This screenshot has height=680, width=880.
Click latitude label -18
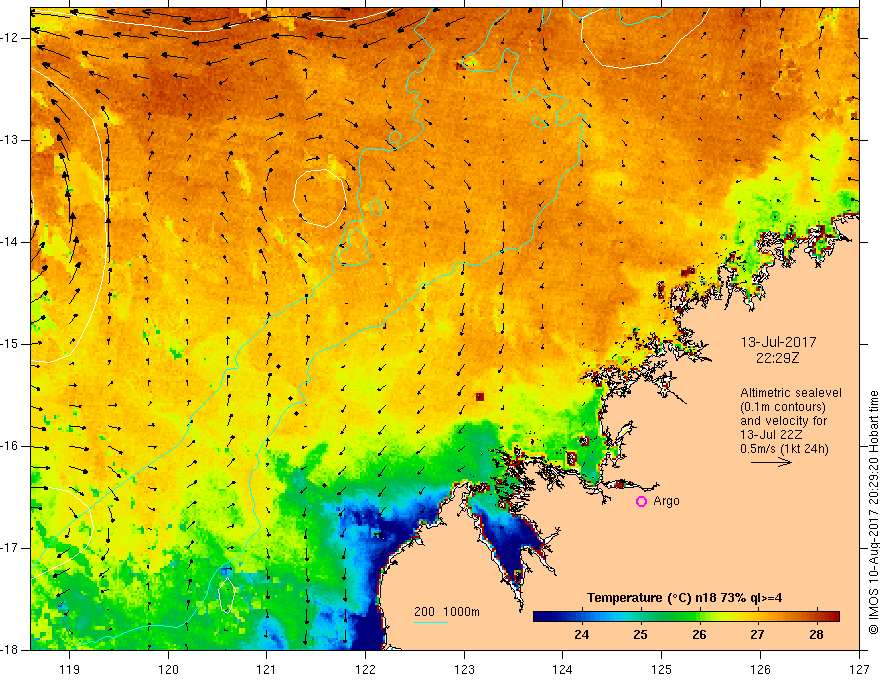tap(11, 650)
